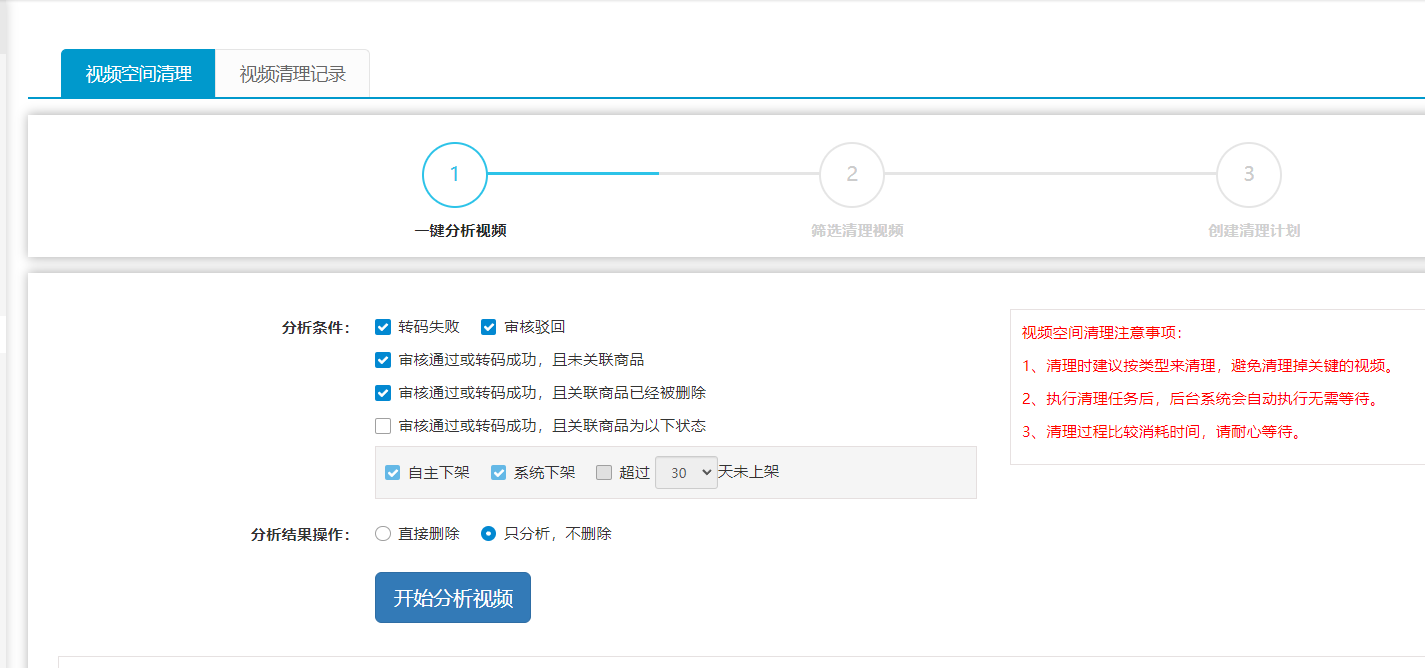1425x668 pixels.
Task: Toggle the 自主下架 checkbox
Action: point(393,473)
